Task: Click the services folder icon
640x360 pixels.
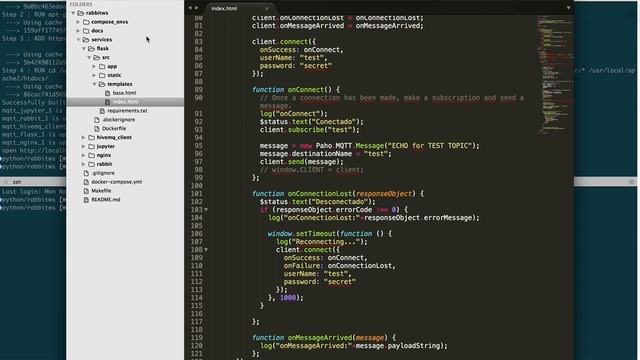Action: tap(86, 40)
